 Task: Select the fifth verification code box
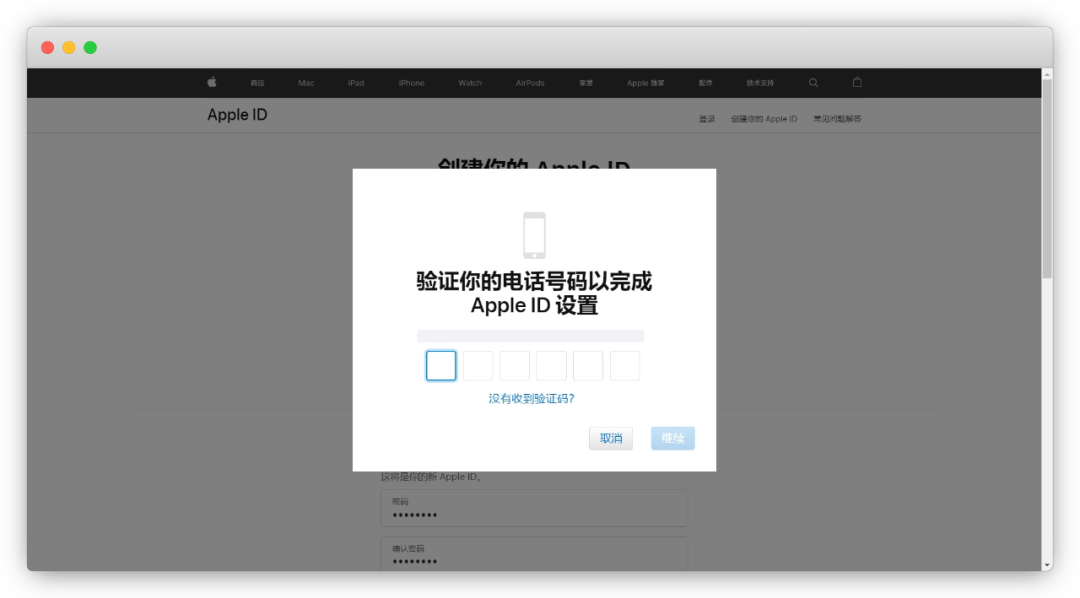[x=588, y=366]
